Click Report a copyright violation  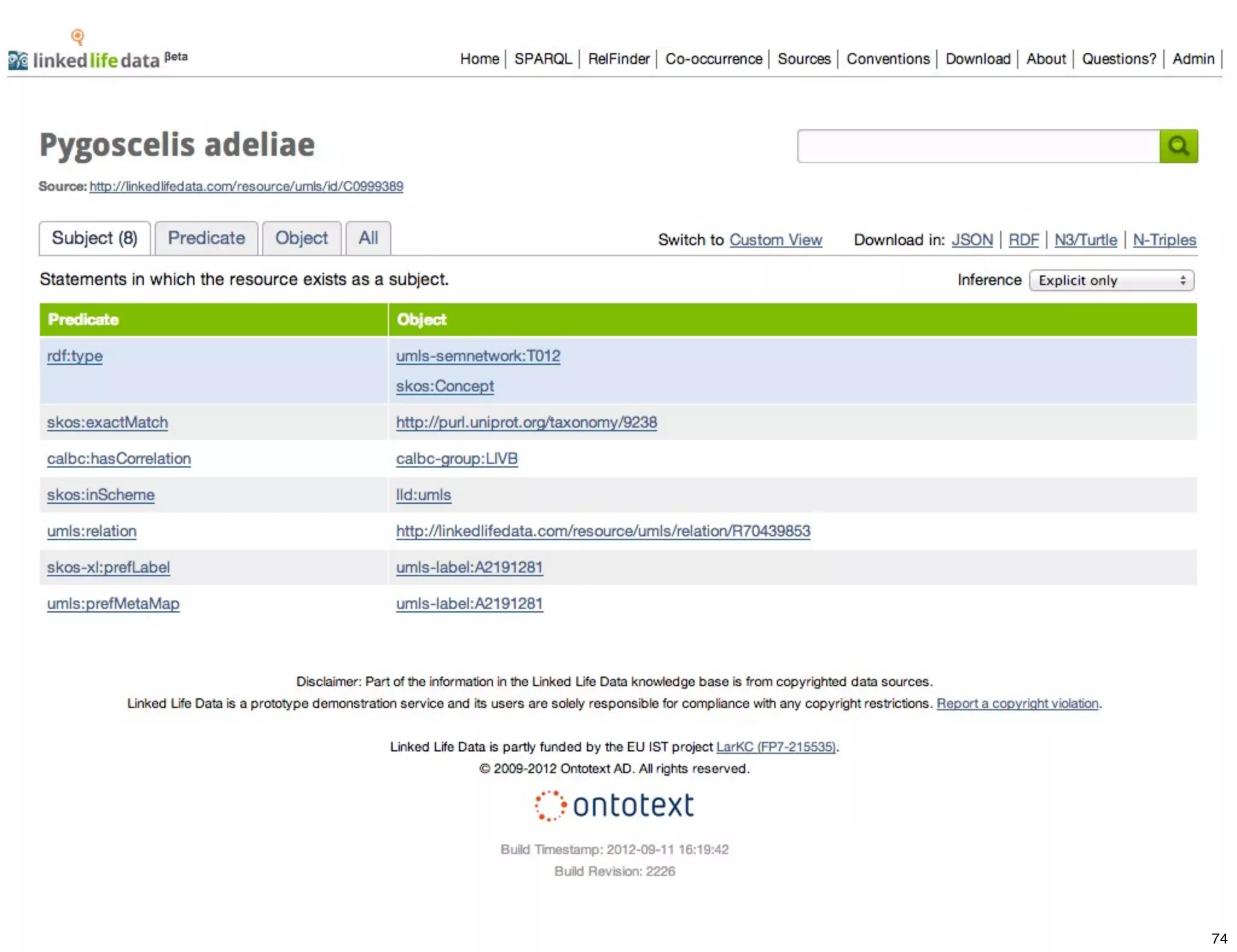click(1017, 704)
